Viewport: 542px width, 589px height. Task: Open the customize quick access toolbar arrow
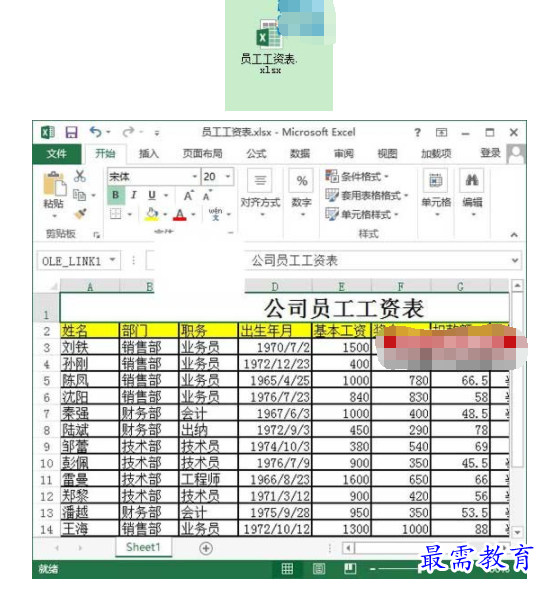pyautogui.click(x=157, y=133)
